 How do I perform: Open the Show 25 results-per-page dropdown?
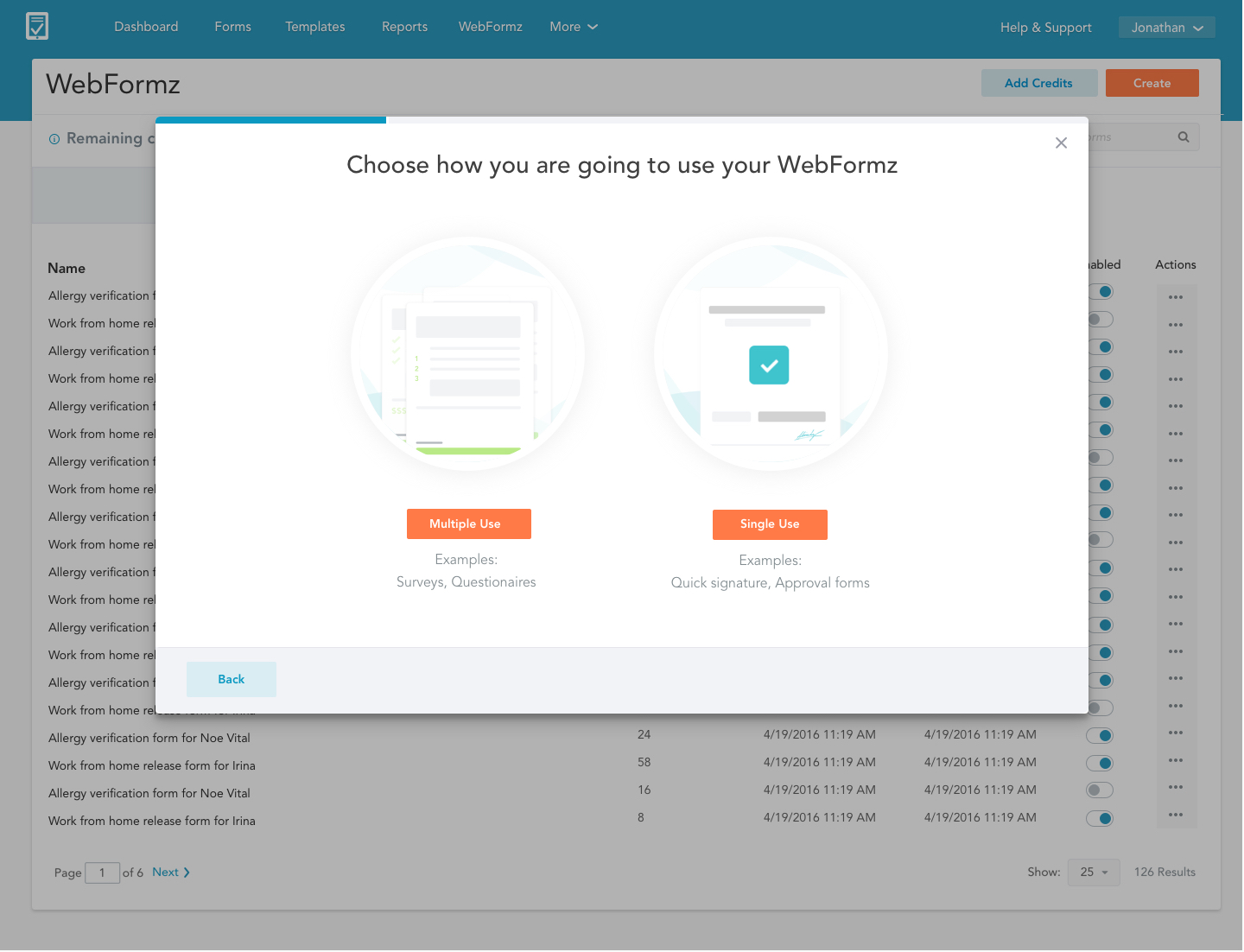pos(1093,873)
